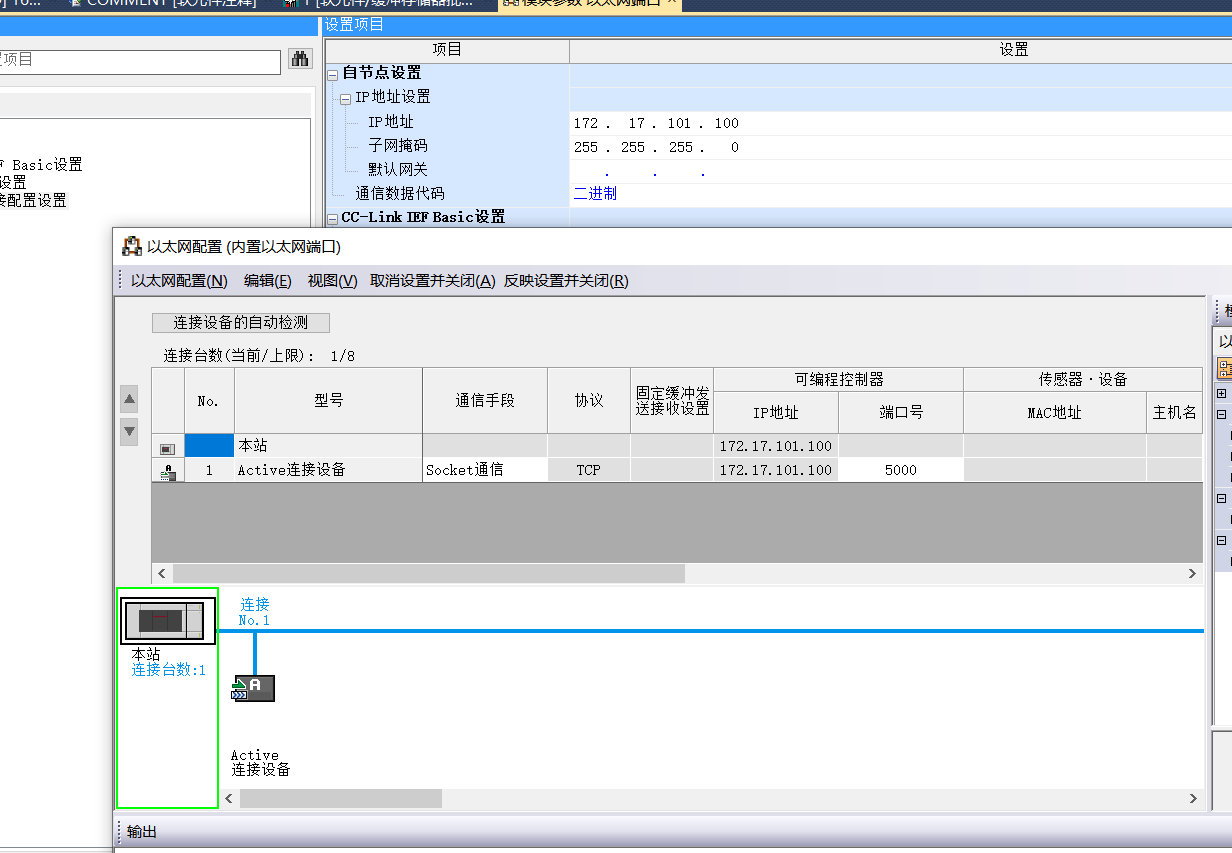Click the row icon for 本站 in table
Image resolution: width=1232 pixels, height=853 pixels.
pos(168,446)
